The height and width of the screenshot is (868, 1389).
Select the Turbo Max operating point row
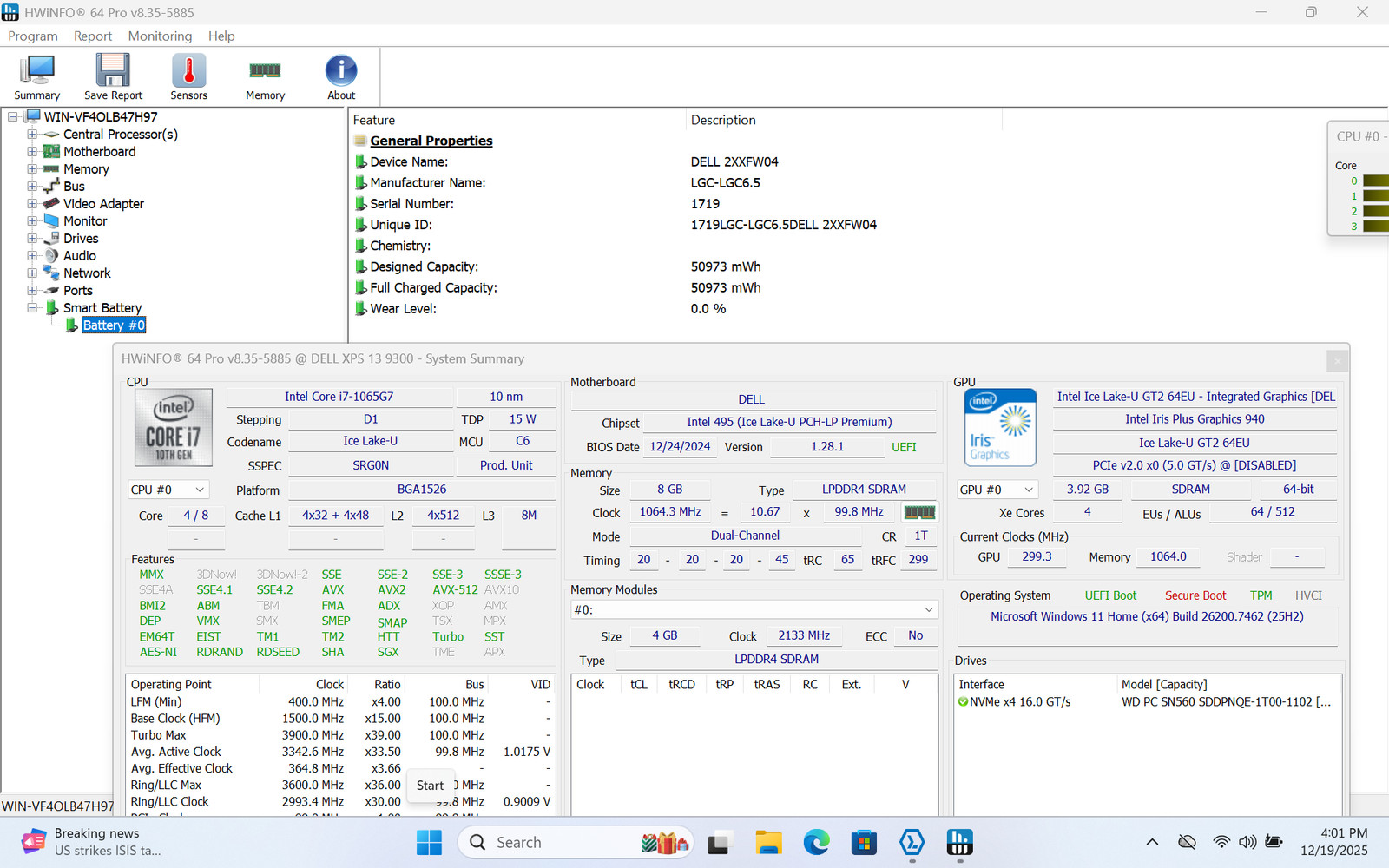click(x=341, y=734)
